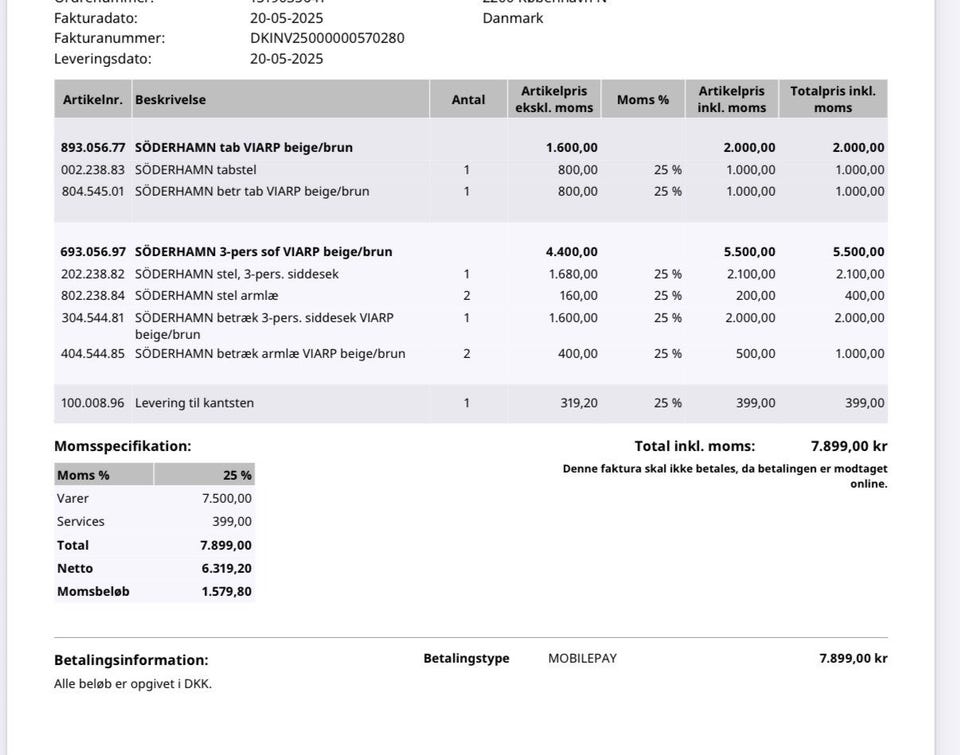
Task: Click the Totalpris inkl. moms header
Action: tap(833, 99)
